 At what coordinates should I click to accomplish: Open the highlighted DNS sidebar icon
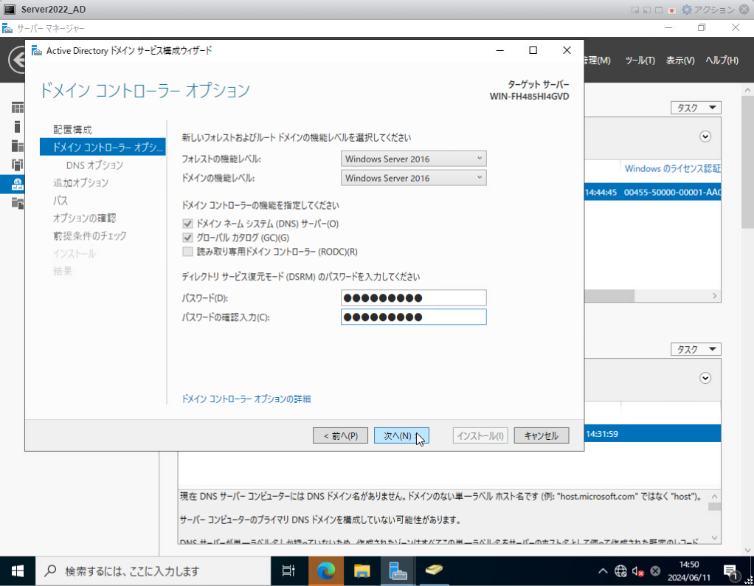point(17,184)
